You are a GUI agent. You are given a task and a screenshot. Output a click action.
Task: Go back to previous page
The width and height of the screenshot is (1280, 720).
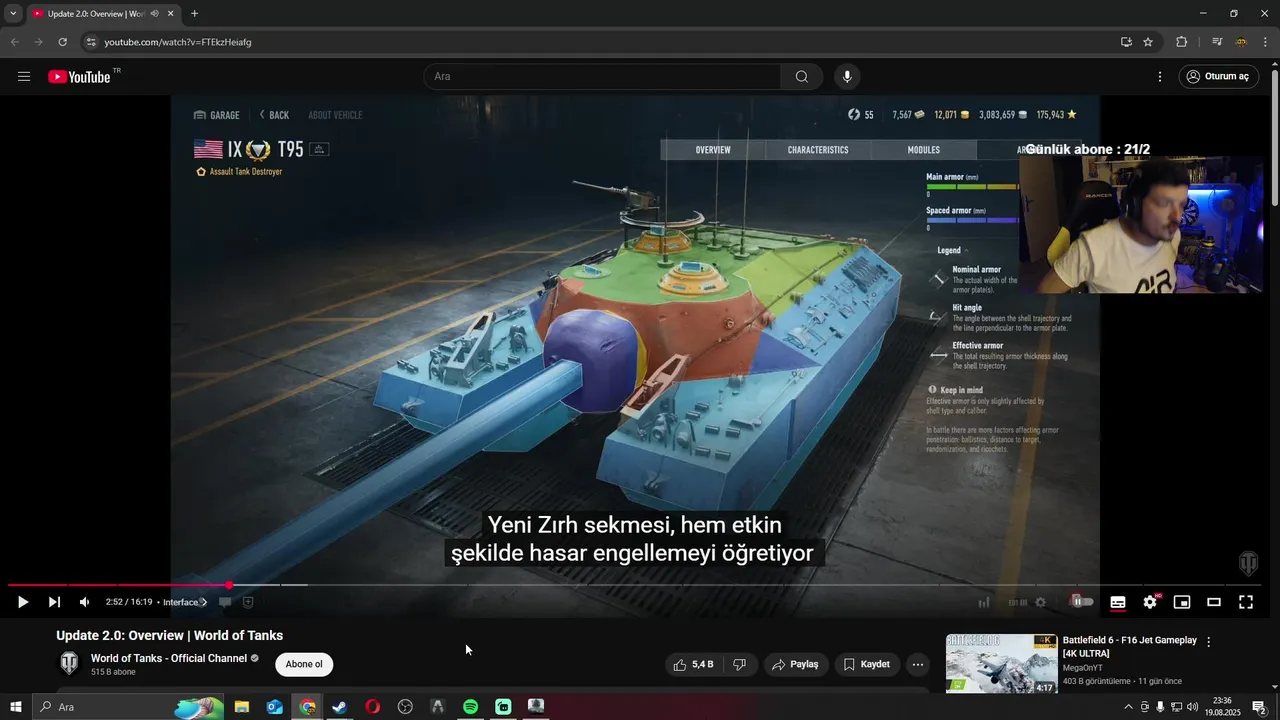tap(14, 42)
